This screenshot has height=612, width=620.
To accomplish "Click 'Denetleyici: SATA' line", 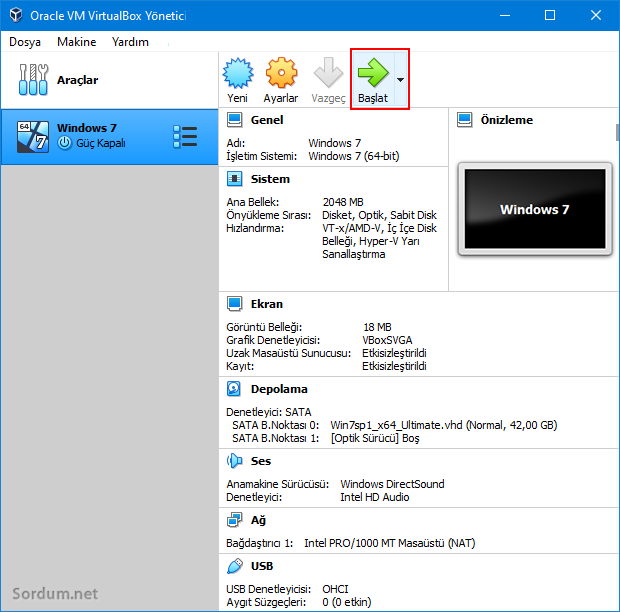I will coord(268,412).
